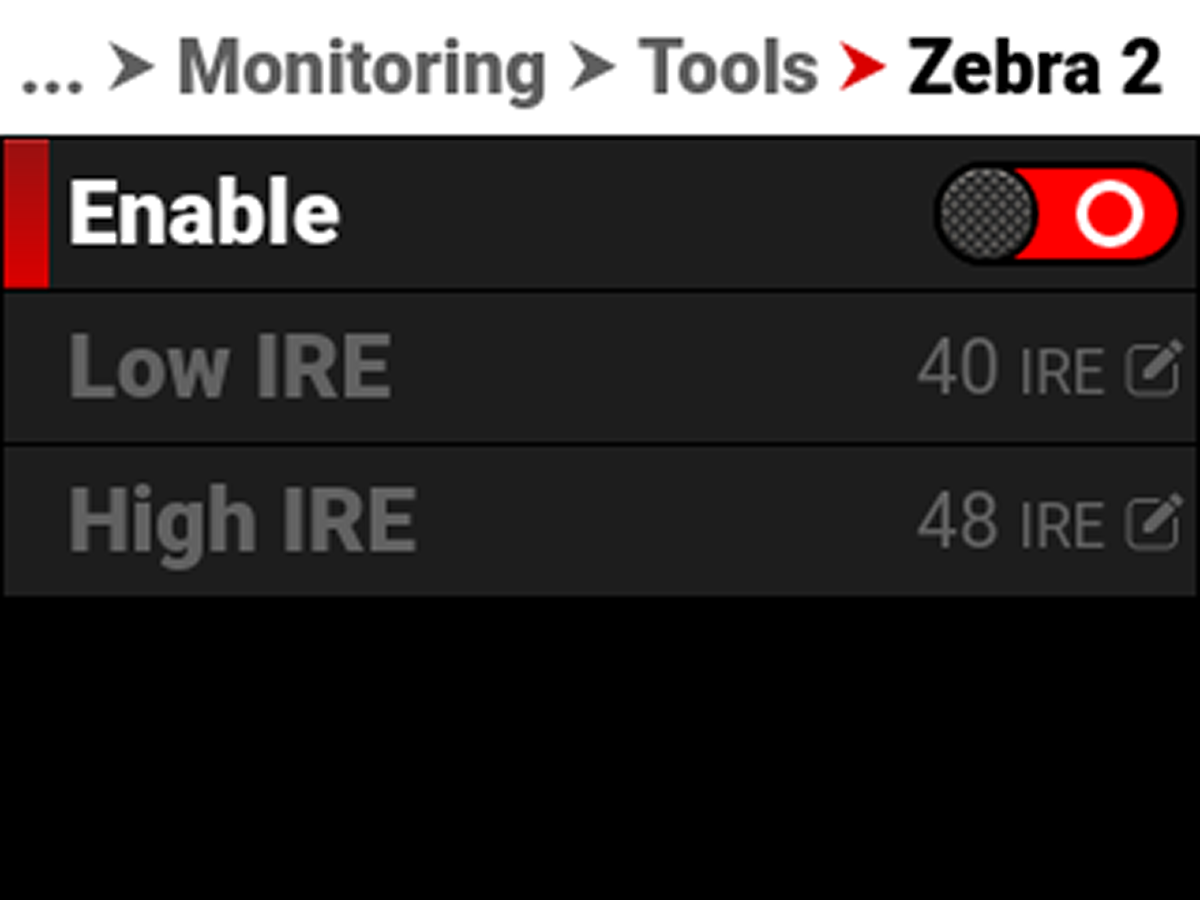
Task: Click the red arrow before Zebra 2
Action: [862, 68]
